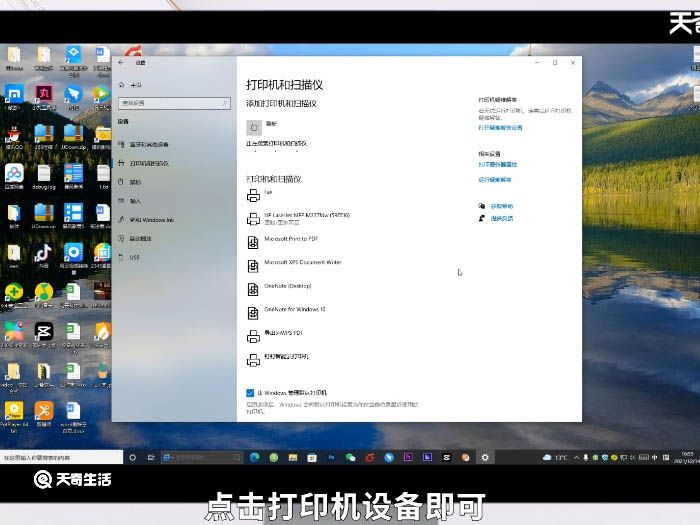Select the PotPlayer 64 bit desktop icon
The width and height of the screenshot is (700, 525).
pyautogui.click(x=14, y=417)
